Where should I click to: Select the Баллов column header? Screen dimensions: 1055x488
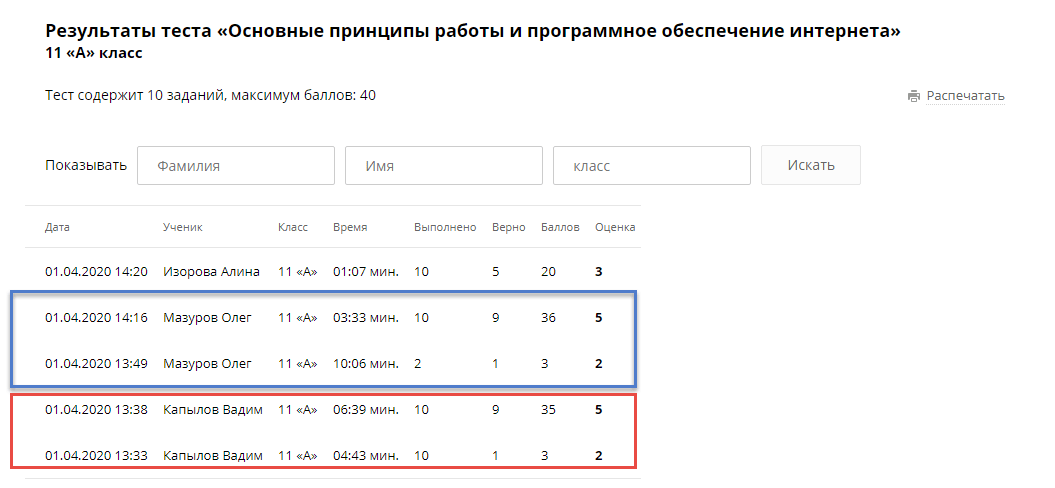tap(560, 228)
